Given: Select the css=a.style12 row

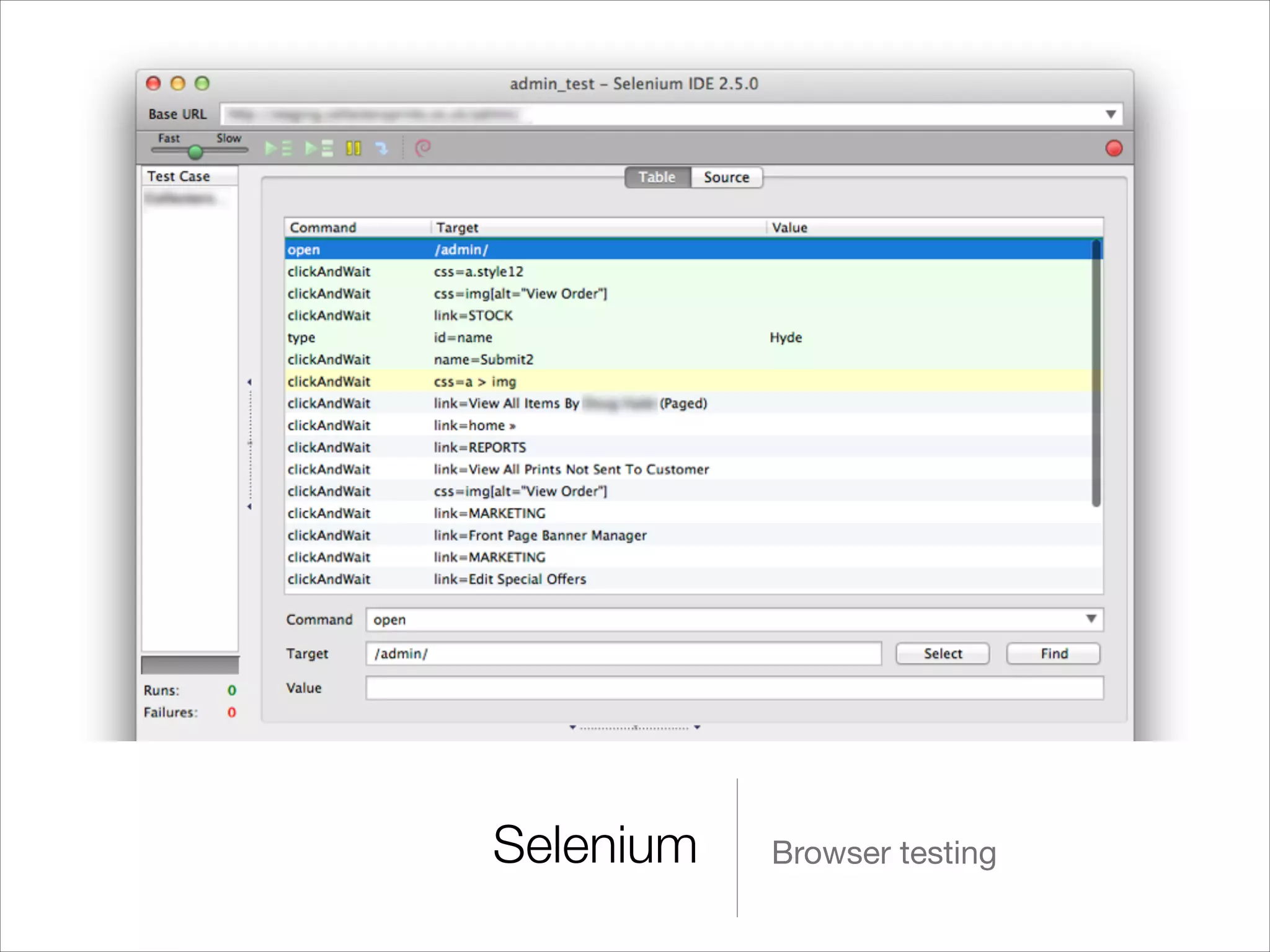Looking at the screenshot, I should (x=688, y=271).
